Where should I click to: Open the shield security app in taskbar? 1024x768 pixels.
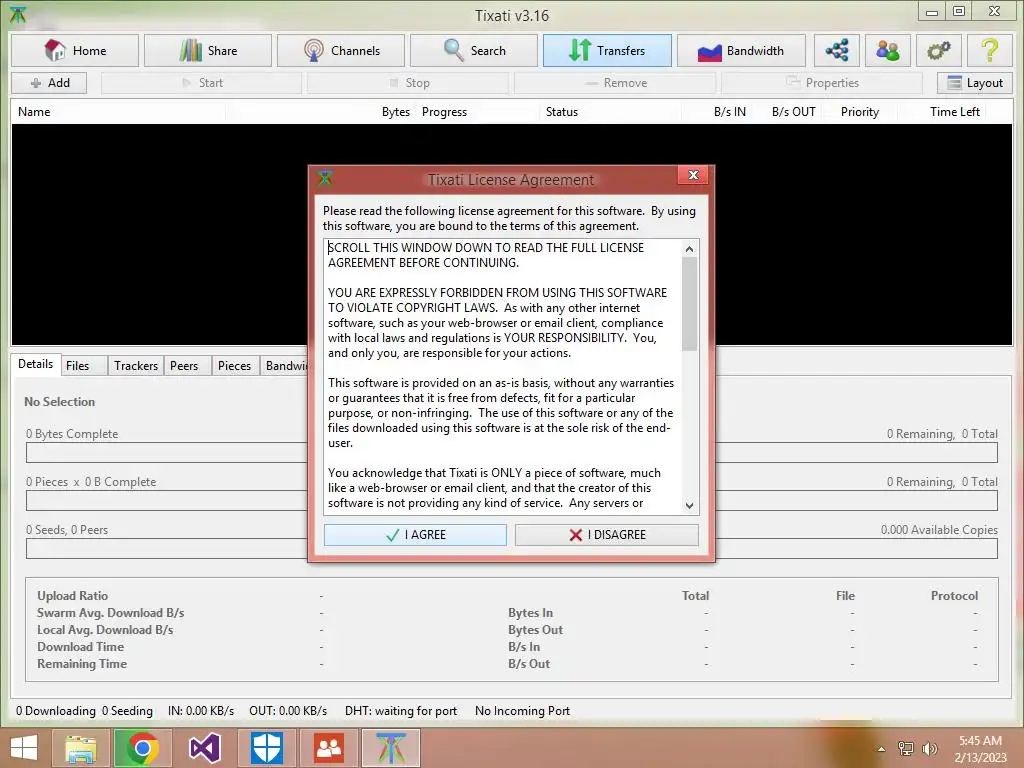click(266, 748)
